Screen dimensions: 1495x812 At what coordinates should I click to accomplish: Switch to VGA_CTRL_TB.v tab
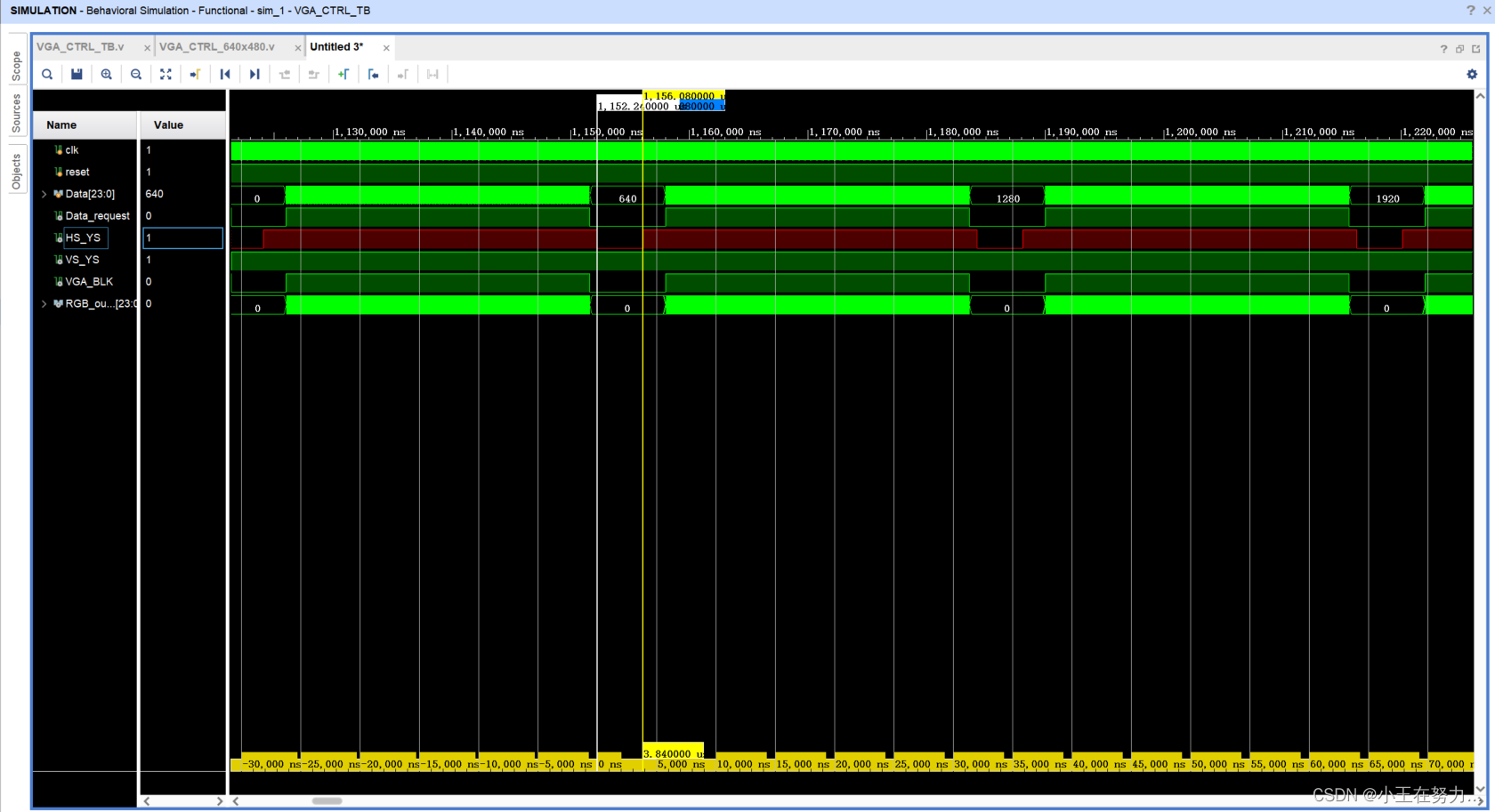coord(80,47)
